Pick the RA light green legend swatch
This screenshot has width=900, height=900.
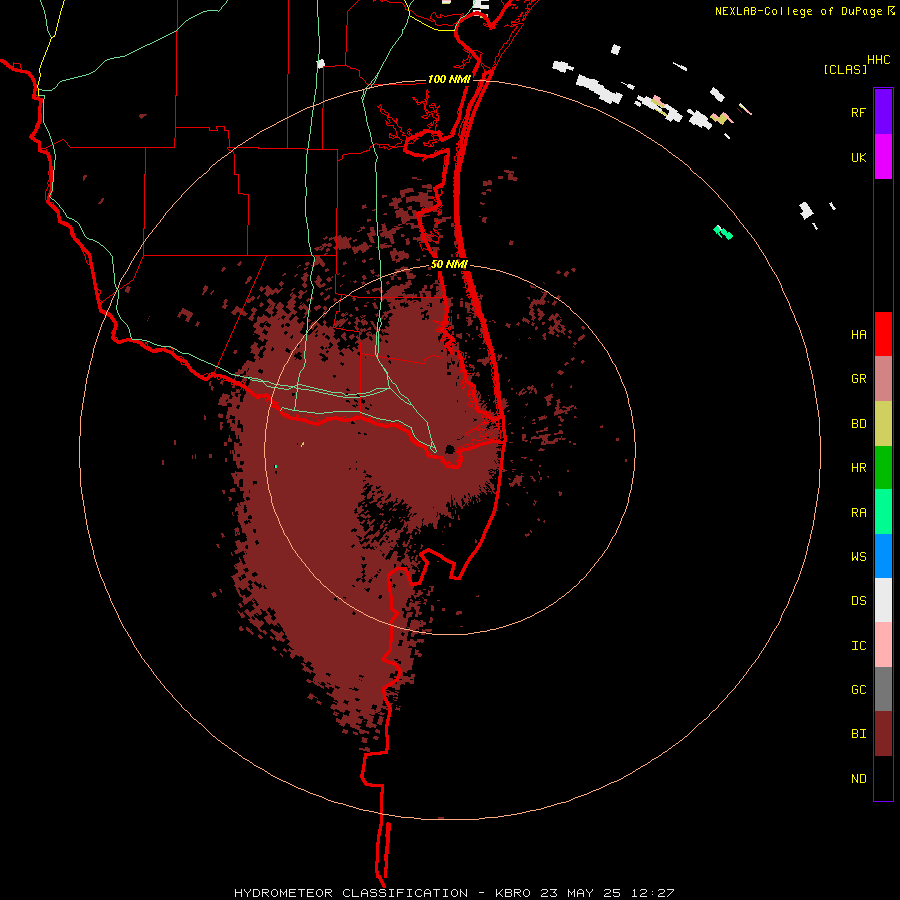[x=883, y=512]
